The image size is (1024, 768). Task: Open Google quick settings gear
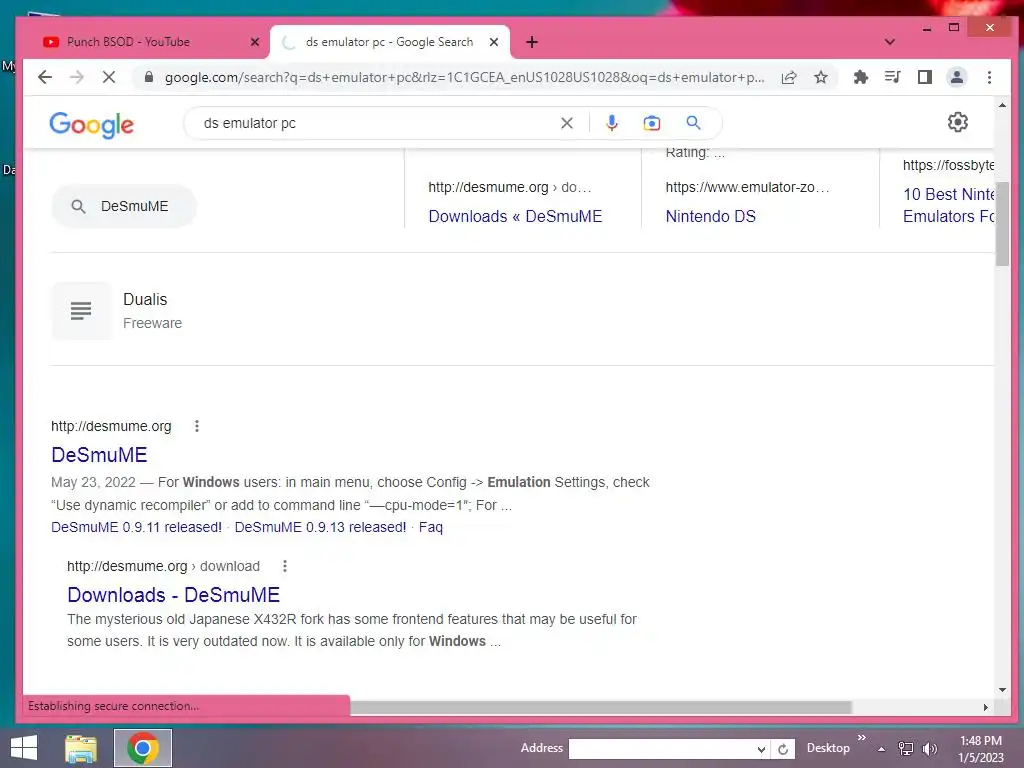click(x=957, y=122)
